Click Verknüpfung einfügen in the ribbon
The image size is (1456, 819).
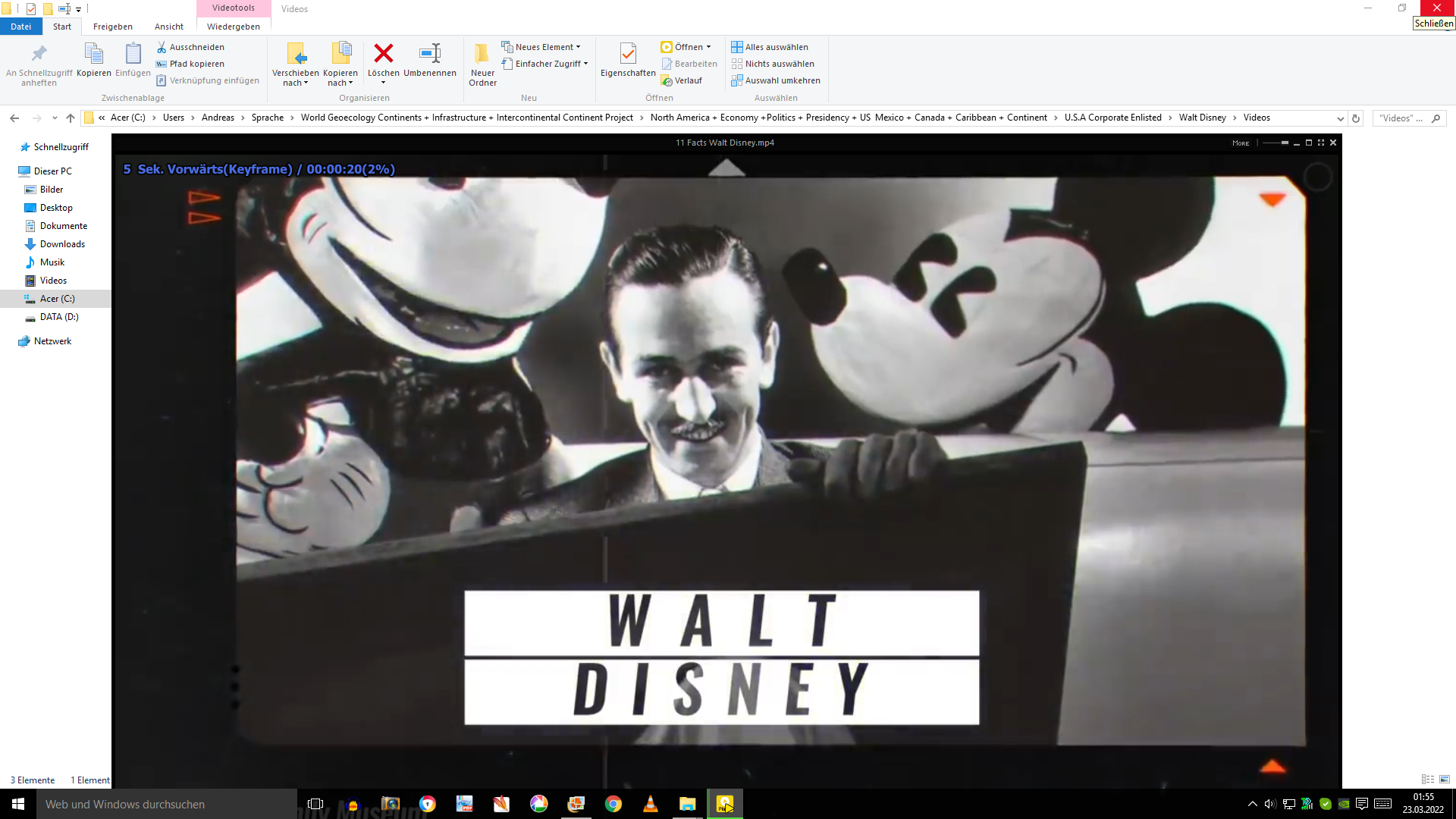[x=208, y=80]
